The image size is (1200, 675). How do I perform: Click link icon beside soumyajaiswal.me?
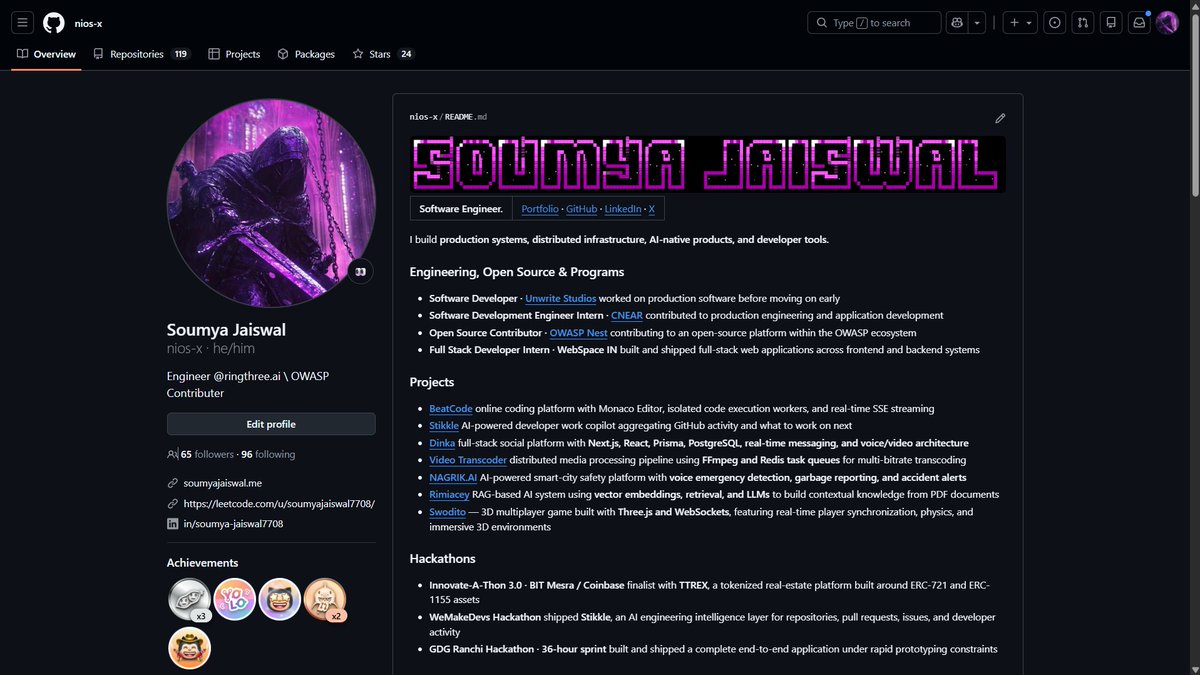pyautogui.click(x=173, y=483)
